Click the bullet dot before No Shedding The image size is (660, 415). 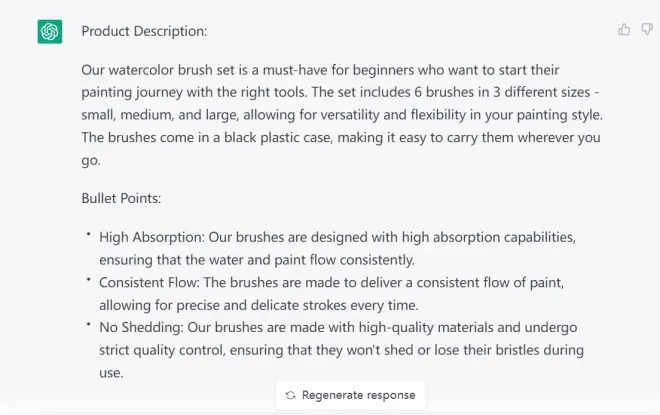pyautogui.click(x=88, y=324)
